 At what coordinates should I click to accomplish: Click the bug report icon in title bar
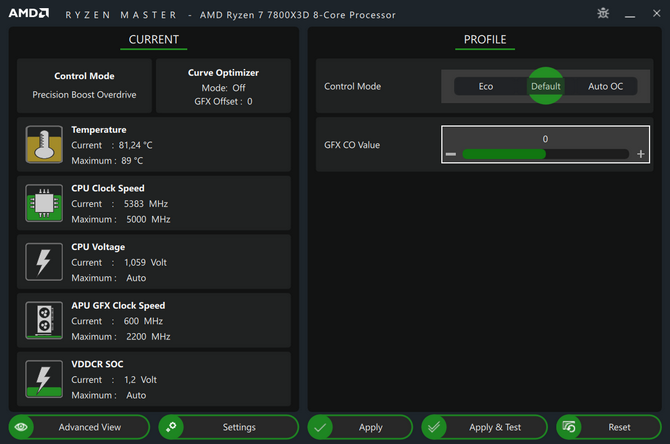coord(603,13)
